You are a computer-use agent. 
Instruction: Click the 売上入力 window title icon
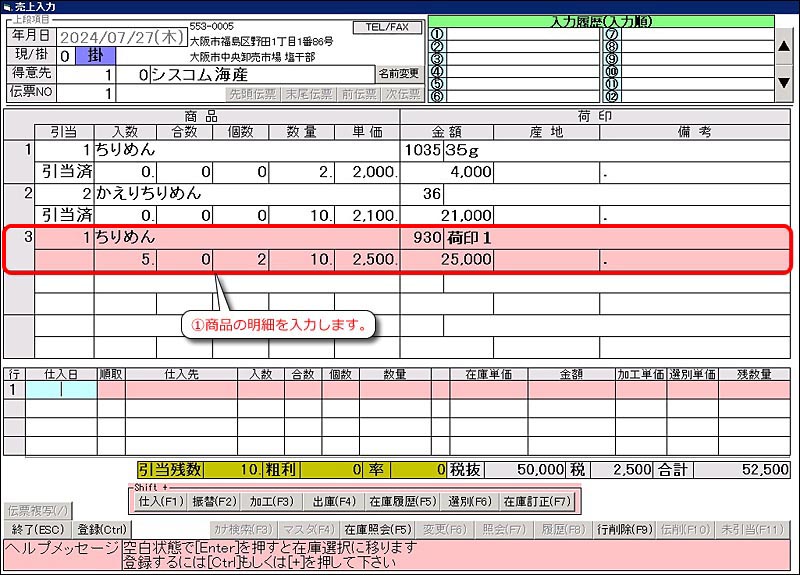7,7
